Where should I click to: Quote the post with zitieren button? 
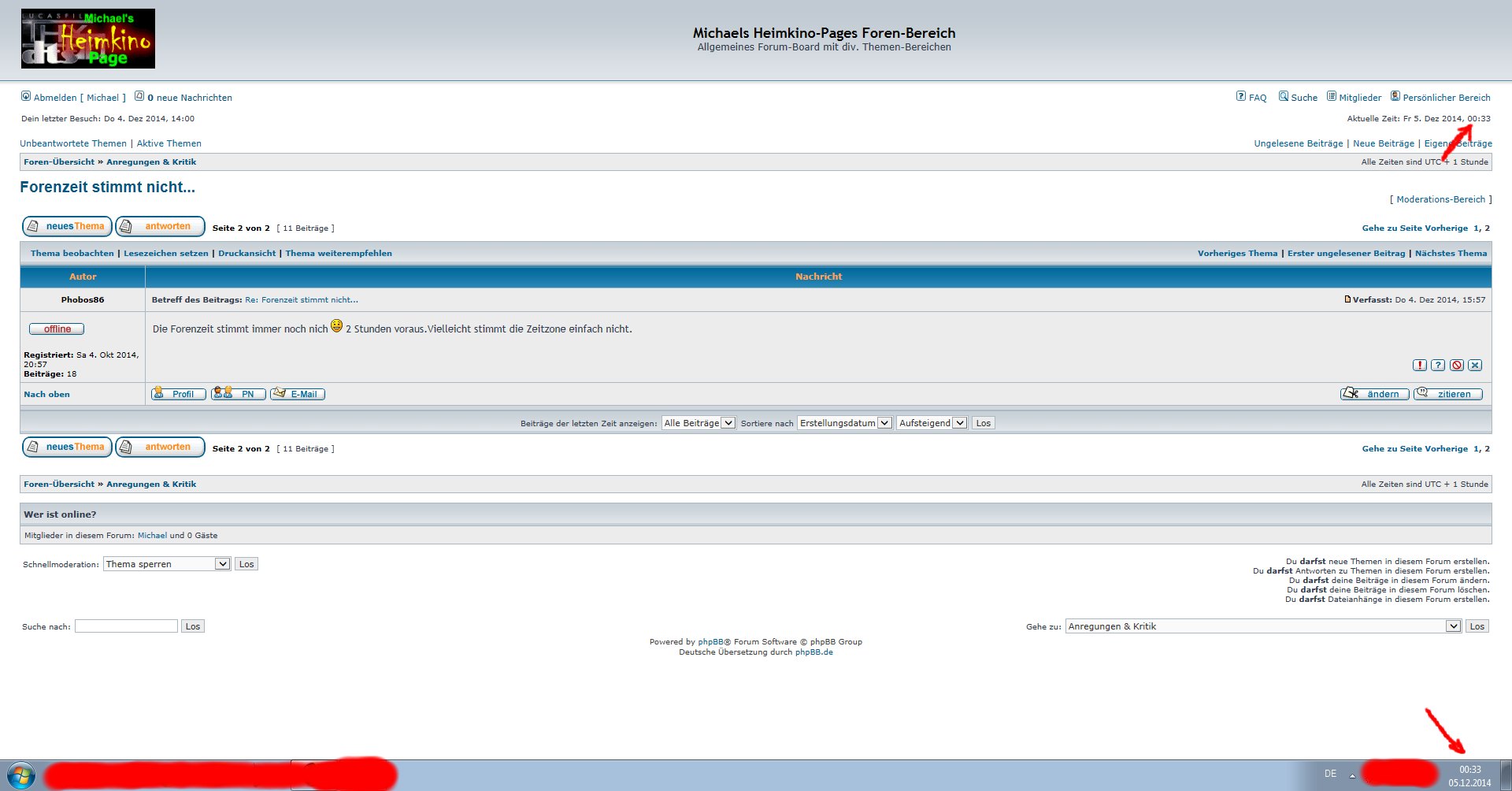click(1447, 394)
